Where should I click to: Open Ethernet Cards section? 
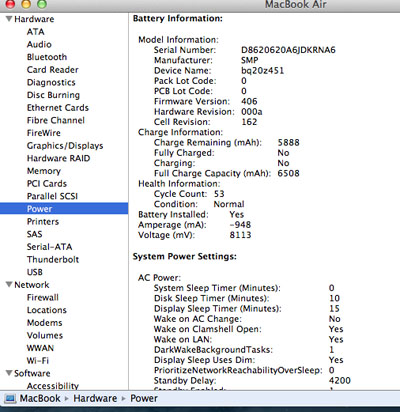58,108
